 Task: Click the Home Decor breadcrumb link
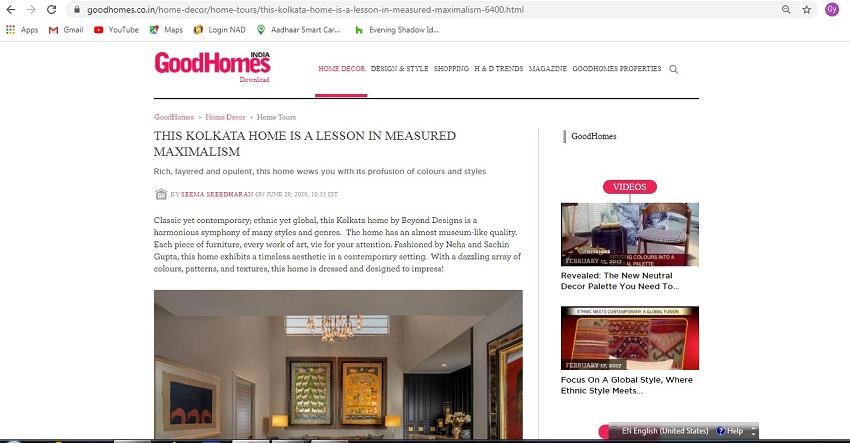[225, 117]
